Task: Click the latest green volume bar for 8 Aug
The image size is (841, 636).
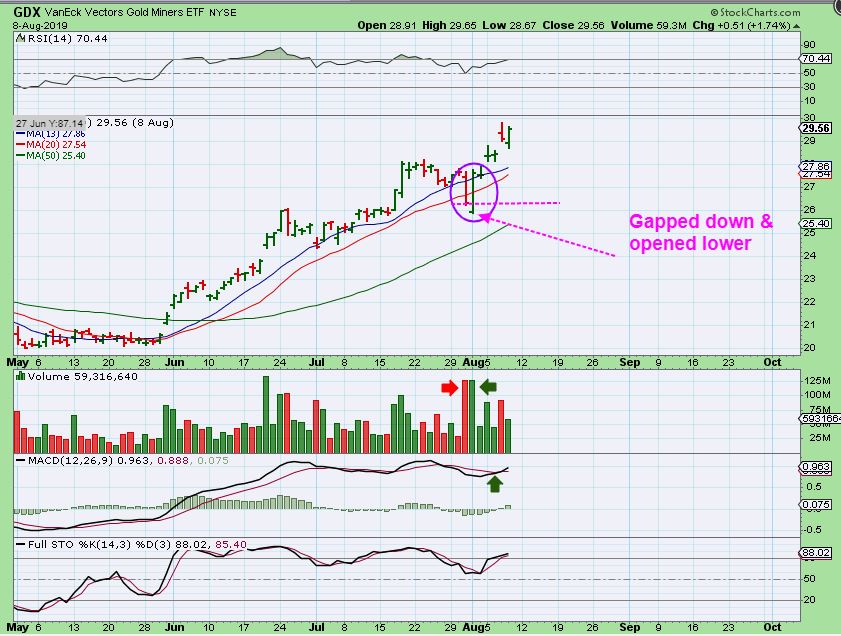Action: coord(508,436)
